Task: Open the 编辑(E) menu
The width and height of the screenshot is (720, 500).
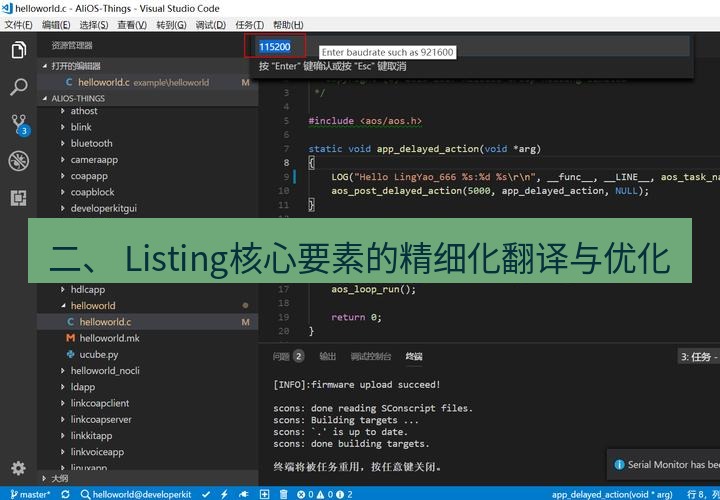Action: click(x=56, y=25)
